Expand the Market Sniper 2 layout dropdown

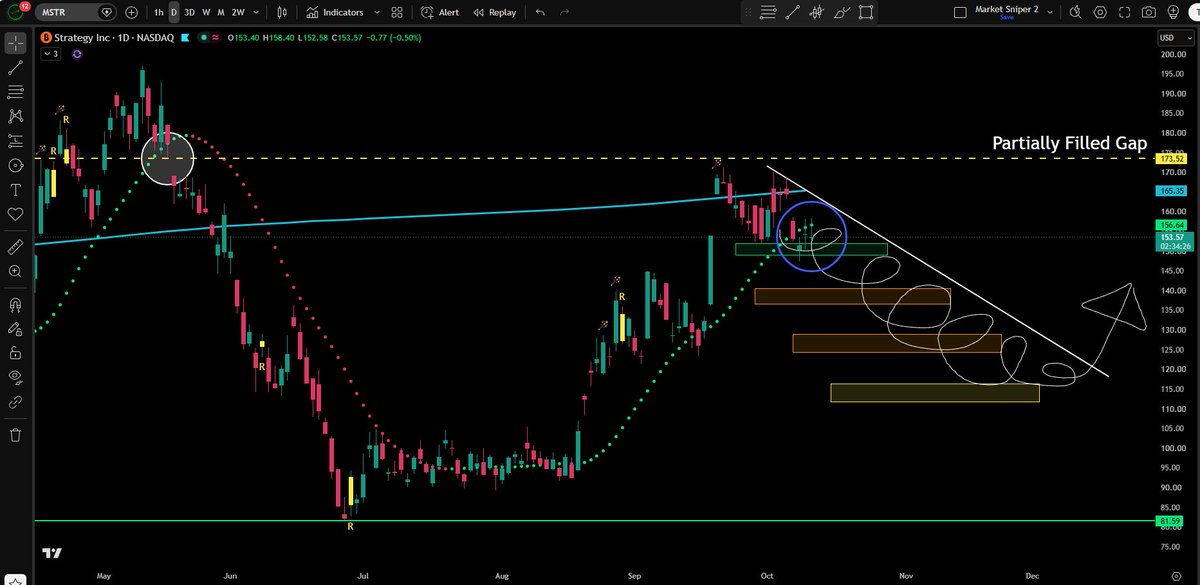pyautogui.click(x=1049, y=12)
